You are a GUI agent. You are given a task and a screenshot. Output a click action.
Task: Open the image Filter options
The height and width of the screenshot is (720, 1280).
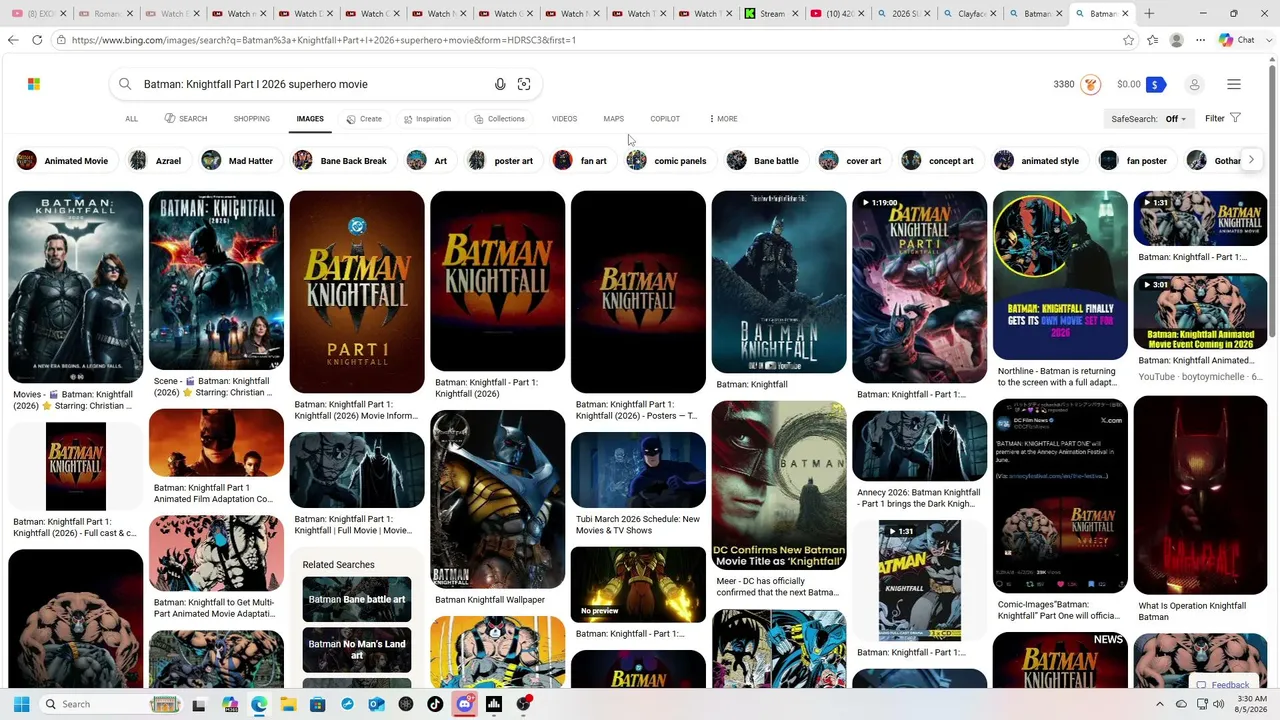1223,118
